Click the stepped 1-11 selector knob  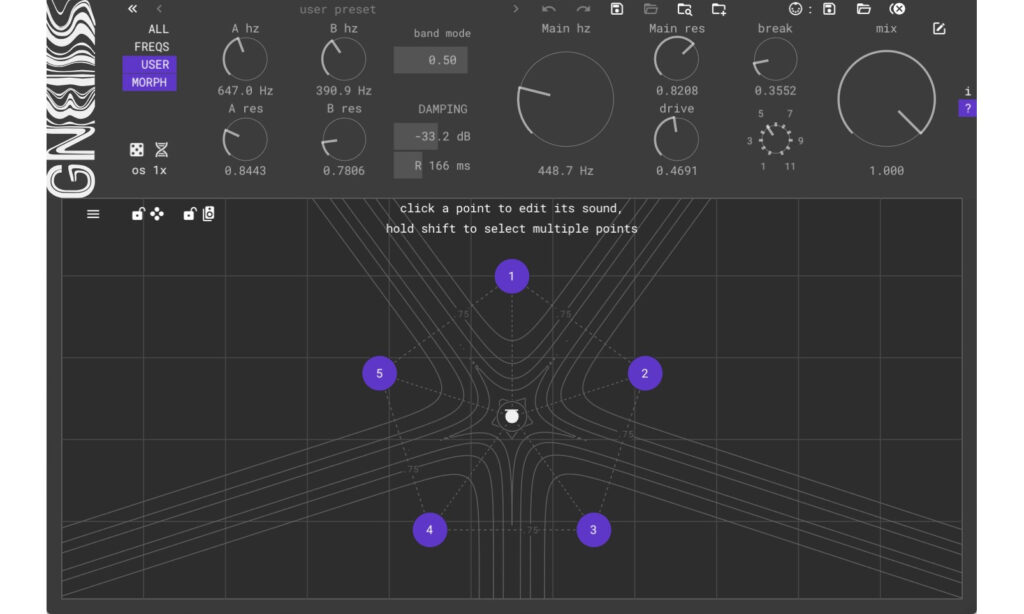(x=775, y=139)
